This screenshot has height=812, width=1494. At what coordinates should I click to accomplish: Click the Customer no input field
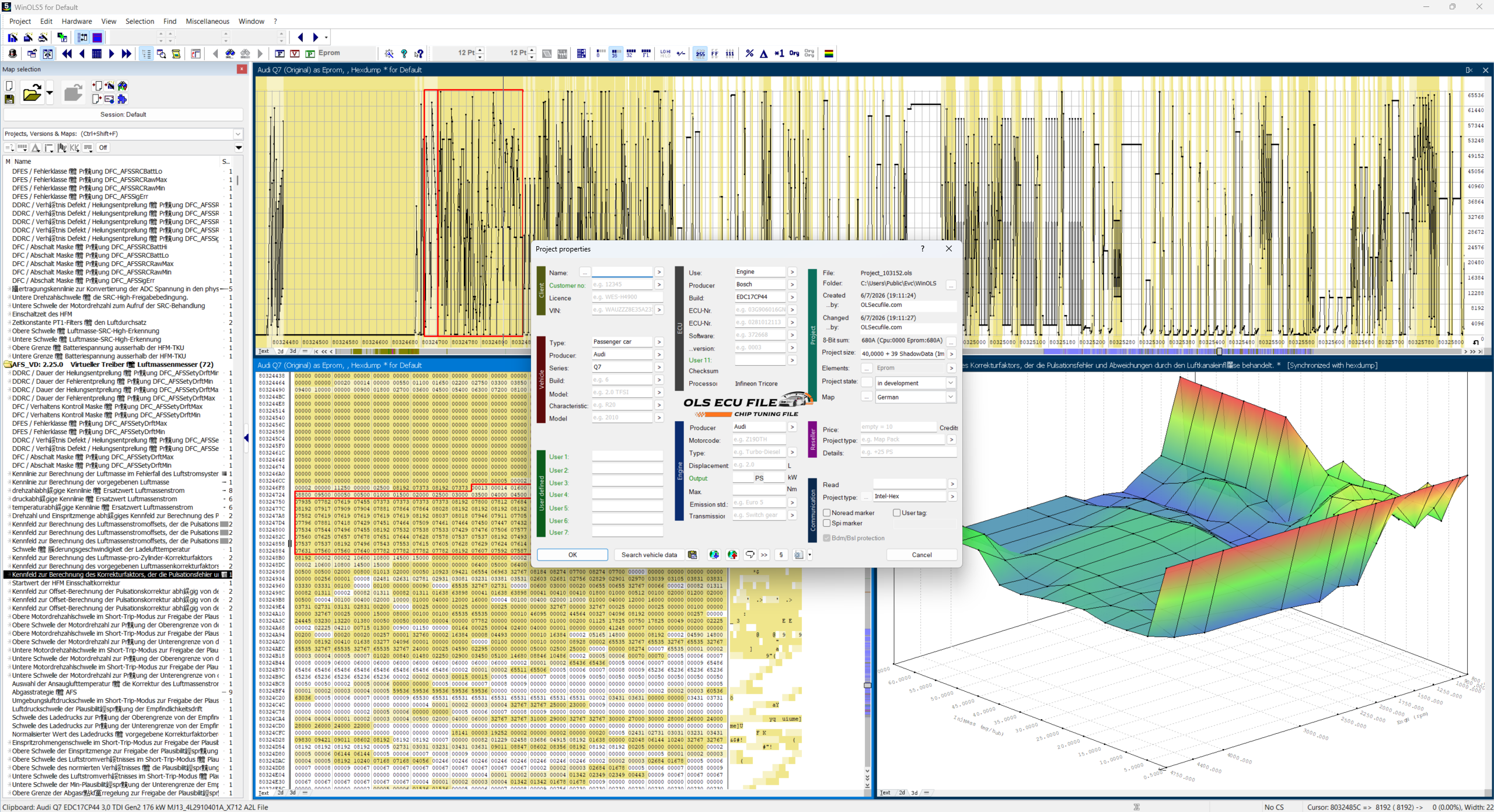[622, 285]
